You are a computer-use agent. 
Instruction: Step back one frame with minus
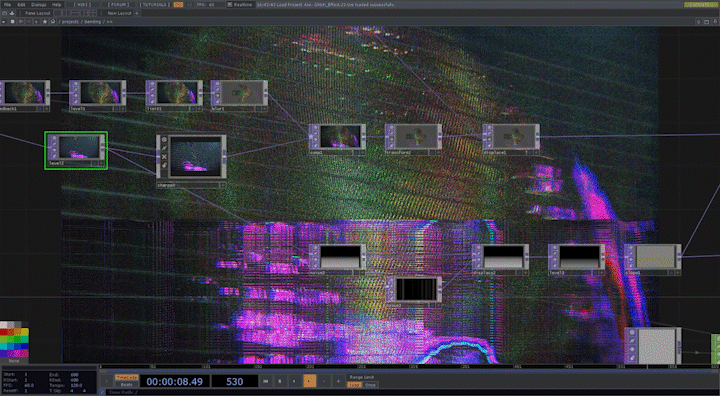pos(324,381)
